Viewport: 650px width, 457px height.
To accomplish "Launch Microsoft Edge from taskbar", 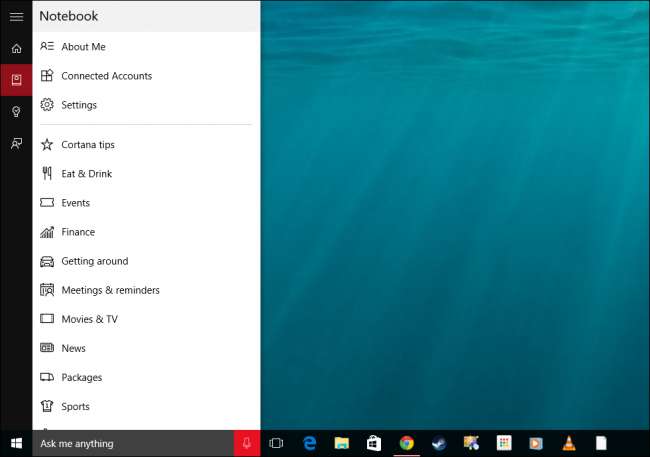I will 310,443.
